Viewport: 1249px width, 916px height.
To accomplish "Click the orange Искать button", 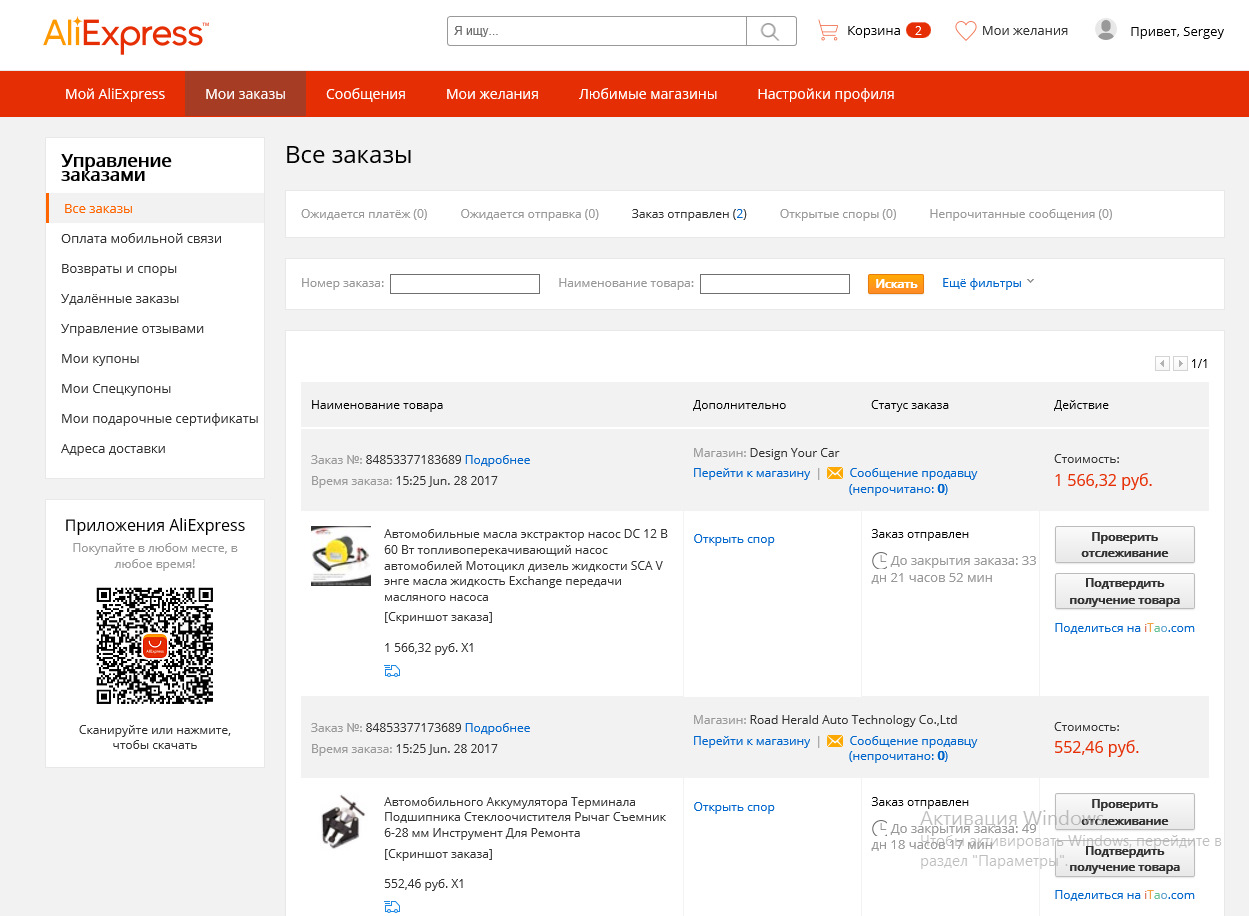I will [x=896, y=284].
